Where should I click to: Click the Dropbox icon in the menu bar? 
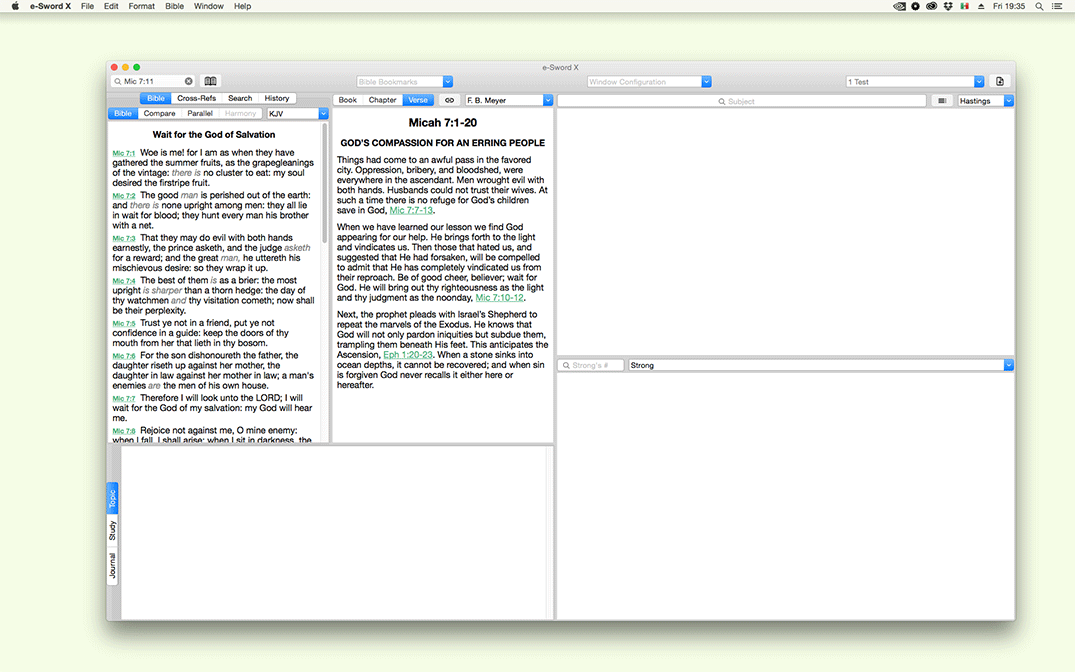click(x=948, y=6)
